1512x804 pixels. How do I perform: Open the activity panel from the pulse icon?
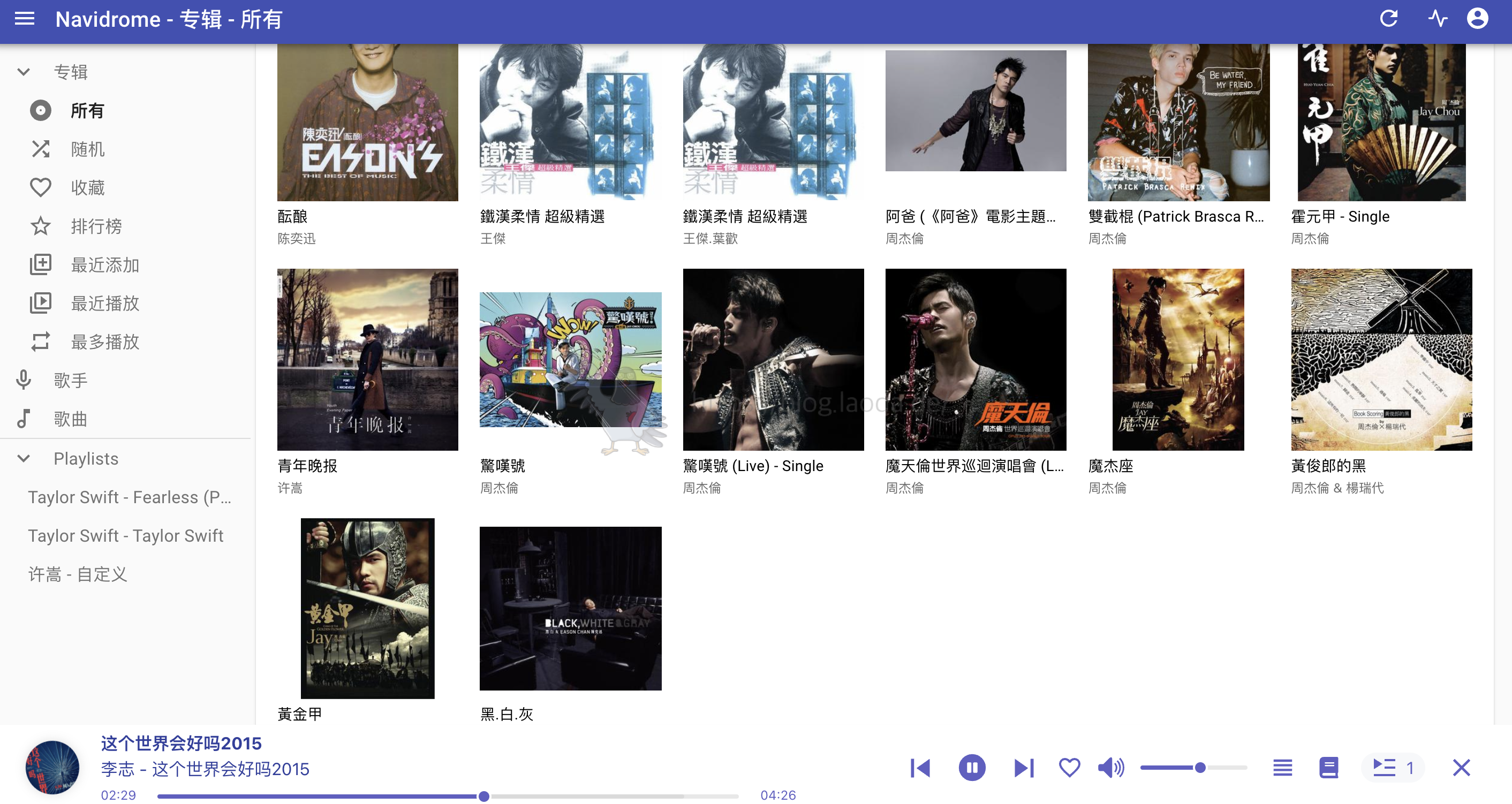[x=1438, y=19]
